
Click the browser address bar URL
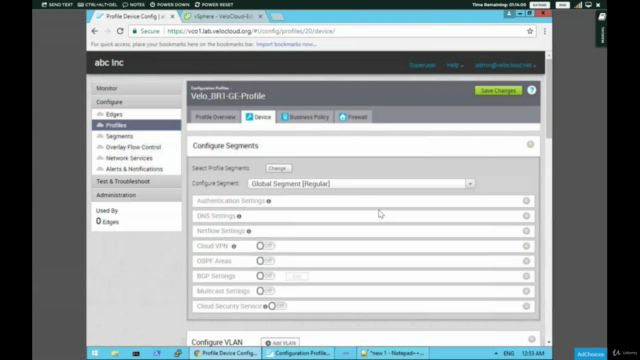pyautogui.click(x=251, y=31)
